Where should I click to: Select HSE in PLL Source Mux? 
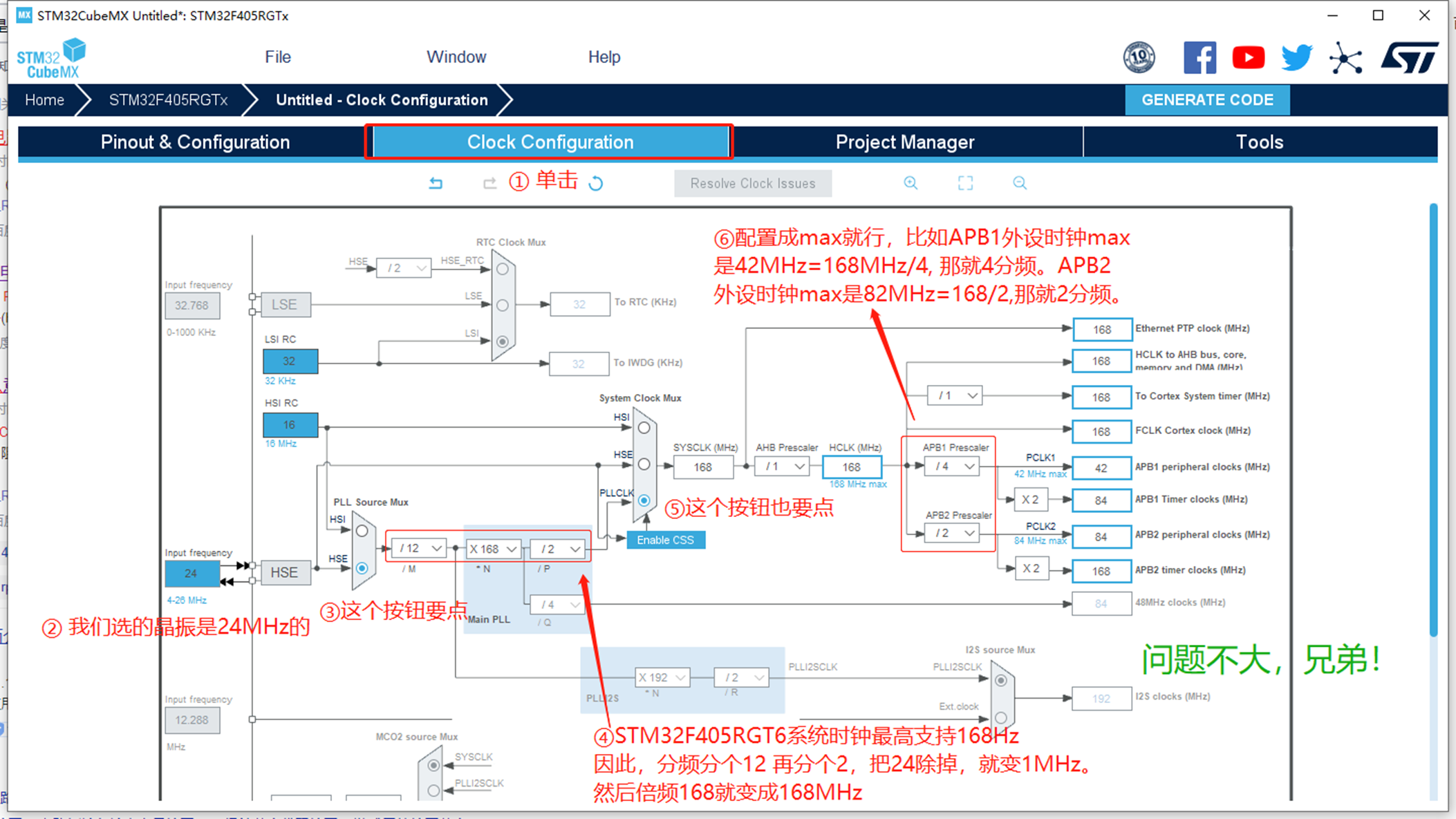[362, 568]
